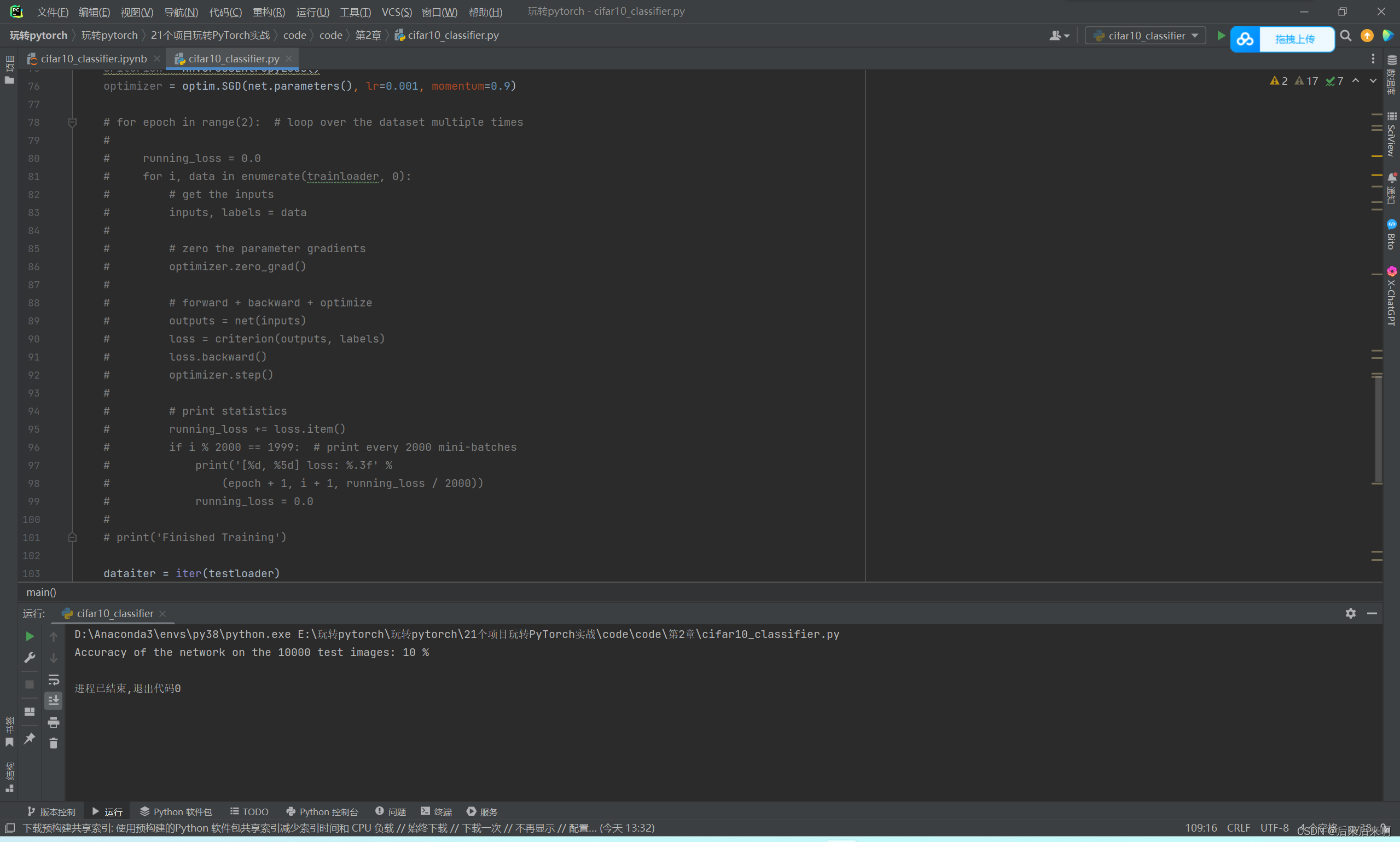
Task: Click the wrench icon in the run panel
Action: click(30, 658)
